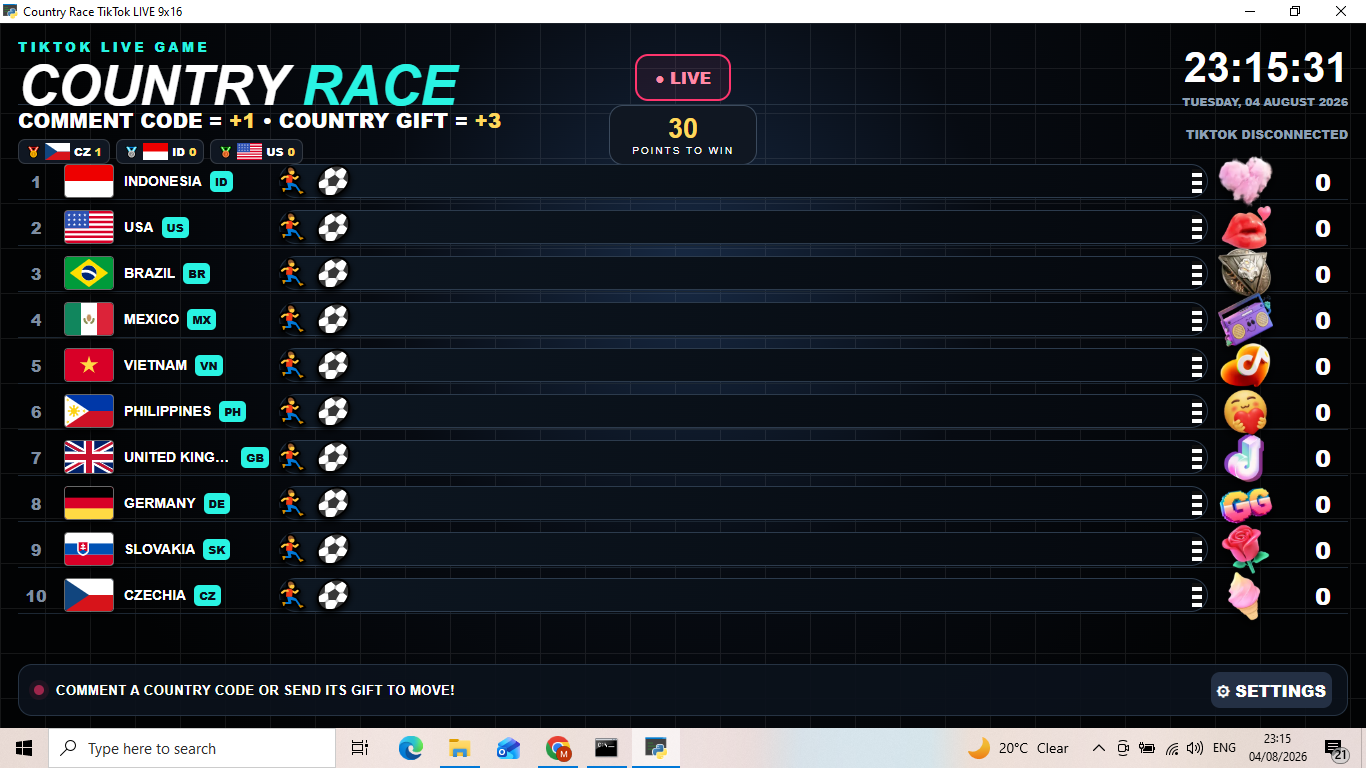
Task: Select the Brazil flag
Action: 89,273
